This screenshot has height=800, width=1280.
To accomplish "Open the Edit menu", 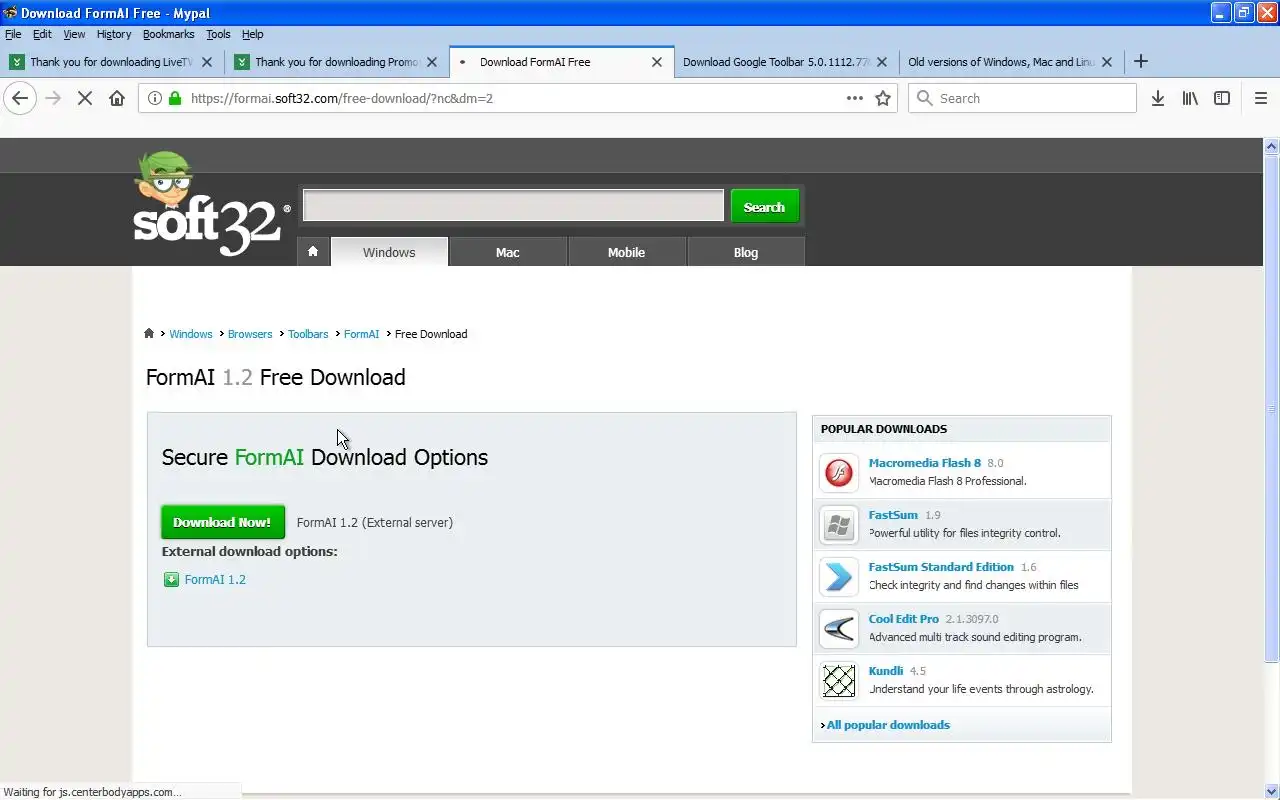I will [x=42, y=34].
